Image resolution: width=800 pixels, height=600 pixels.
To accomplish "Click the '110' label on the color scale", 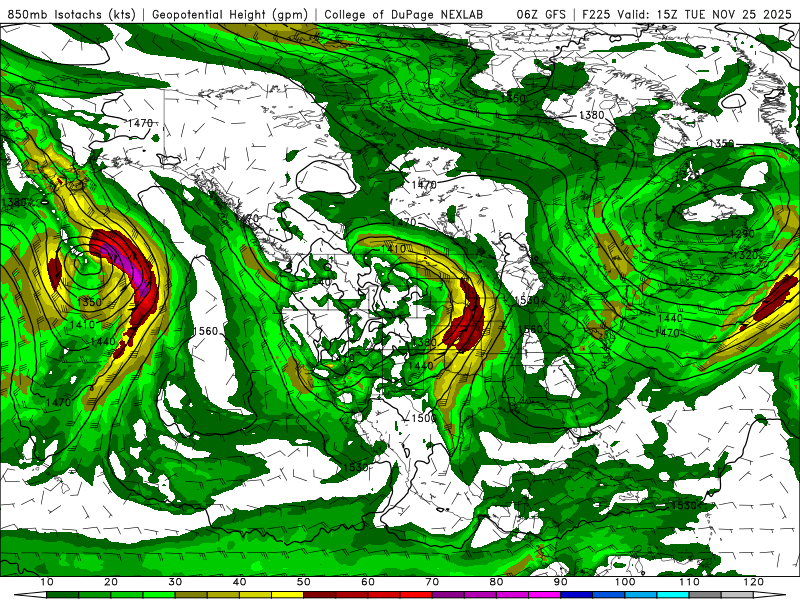I will (689, 582).
